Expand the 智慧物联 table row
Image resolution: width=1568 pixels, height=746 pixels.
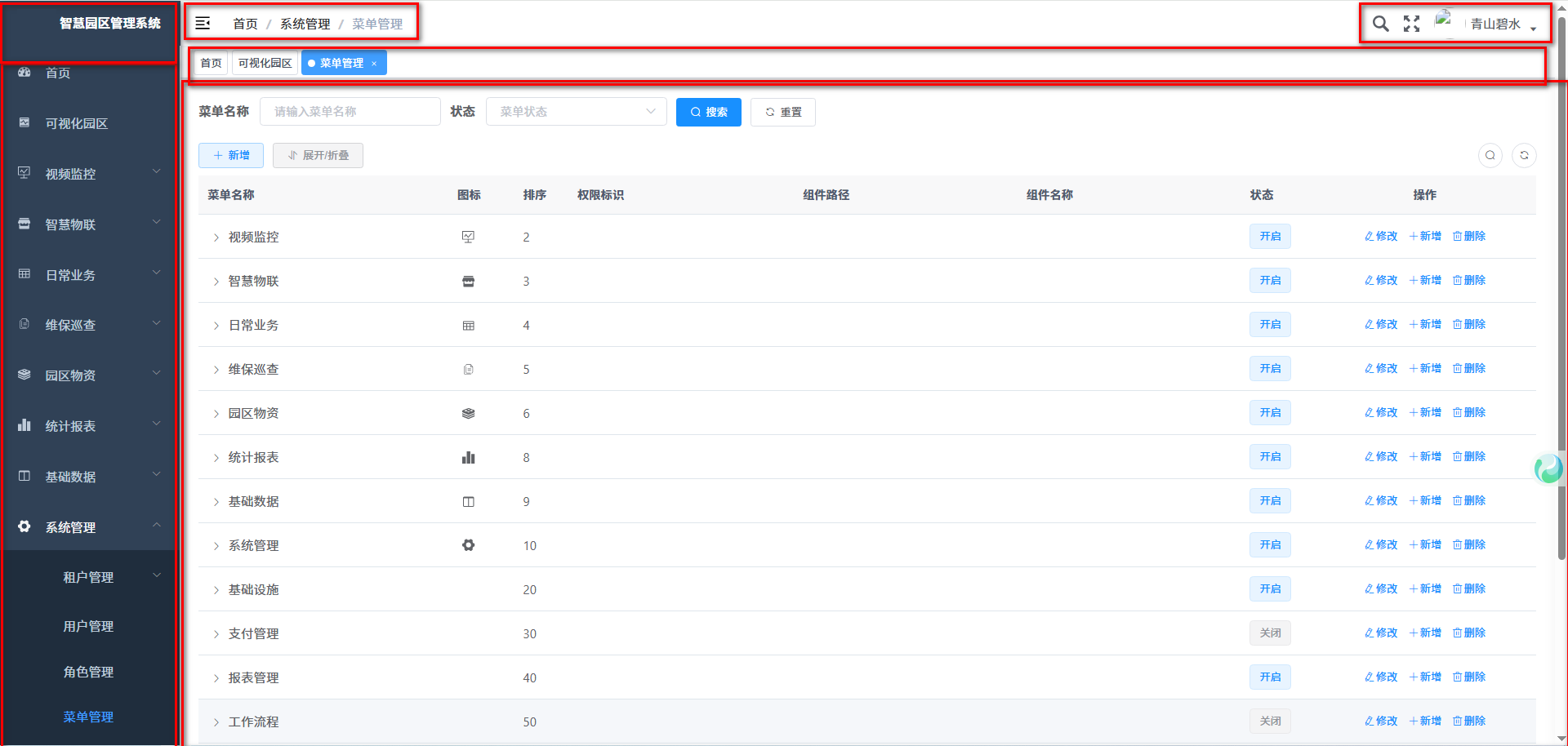(216, 282)
